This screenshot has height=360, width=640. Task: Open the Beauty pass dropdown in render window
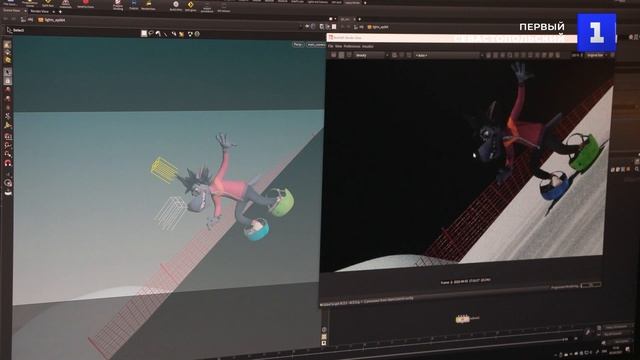coord(371,55)
